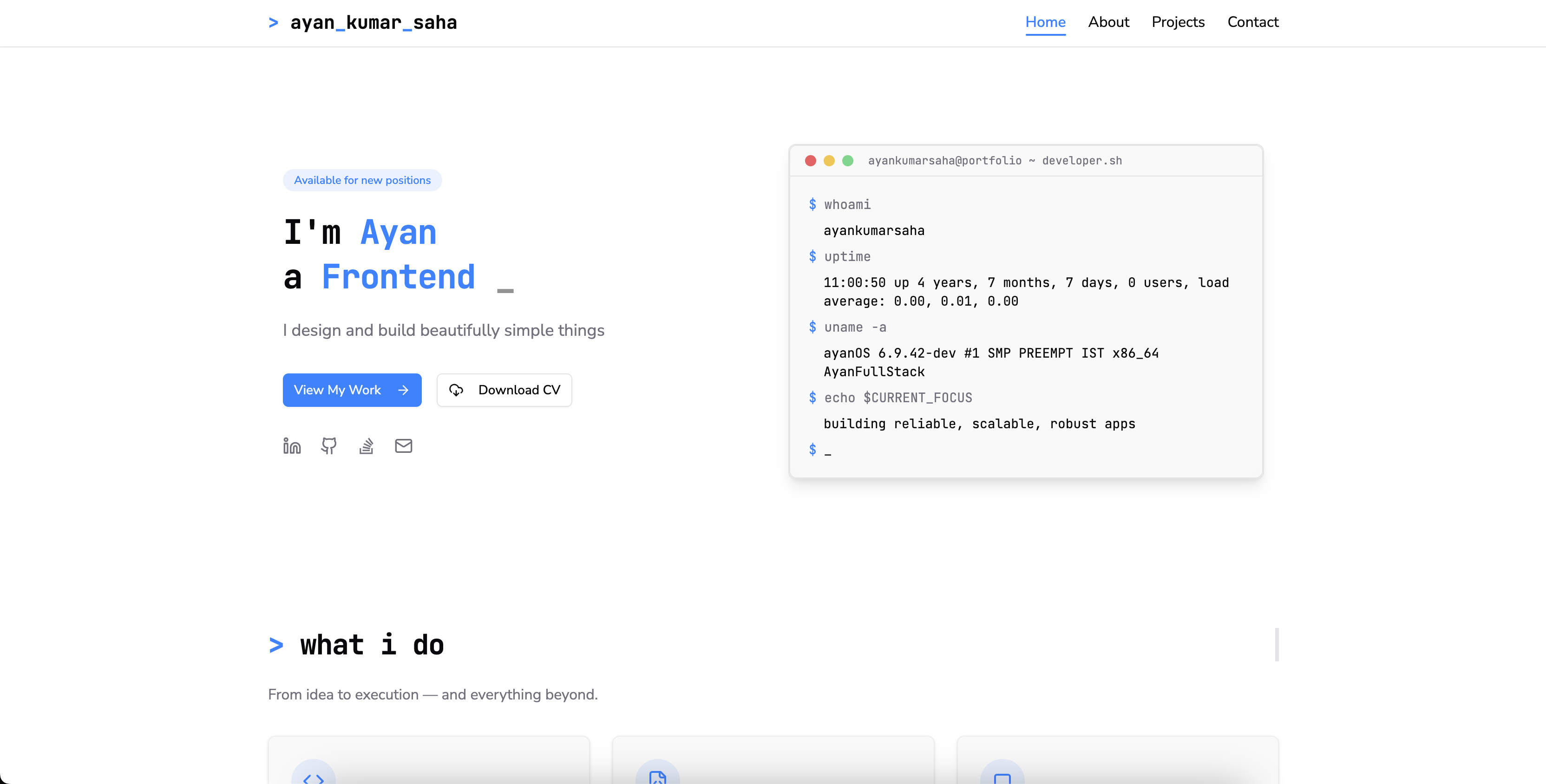Viewport: 1546px width, 784px height.
Task: Open the Contact navigation item
Action: [x=1253, y=22]
